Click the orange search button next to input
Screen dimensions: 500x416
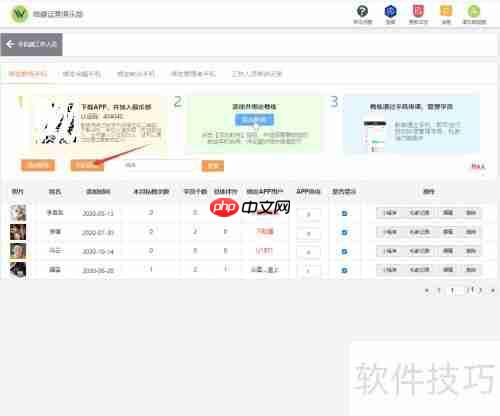213,166
